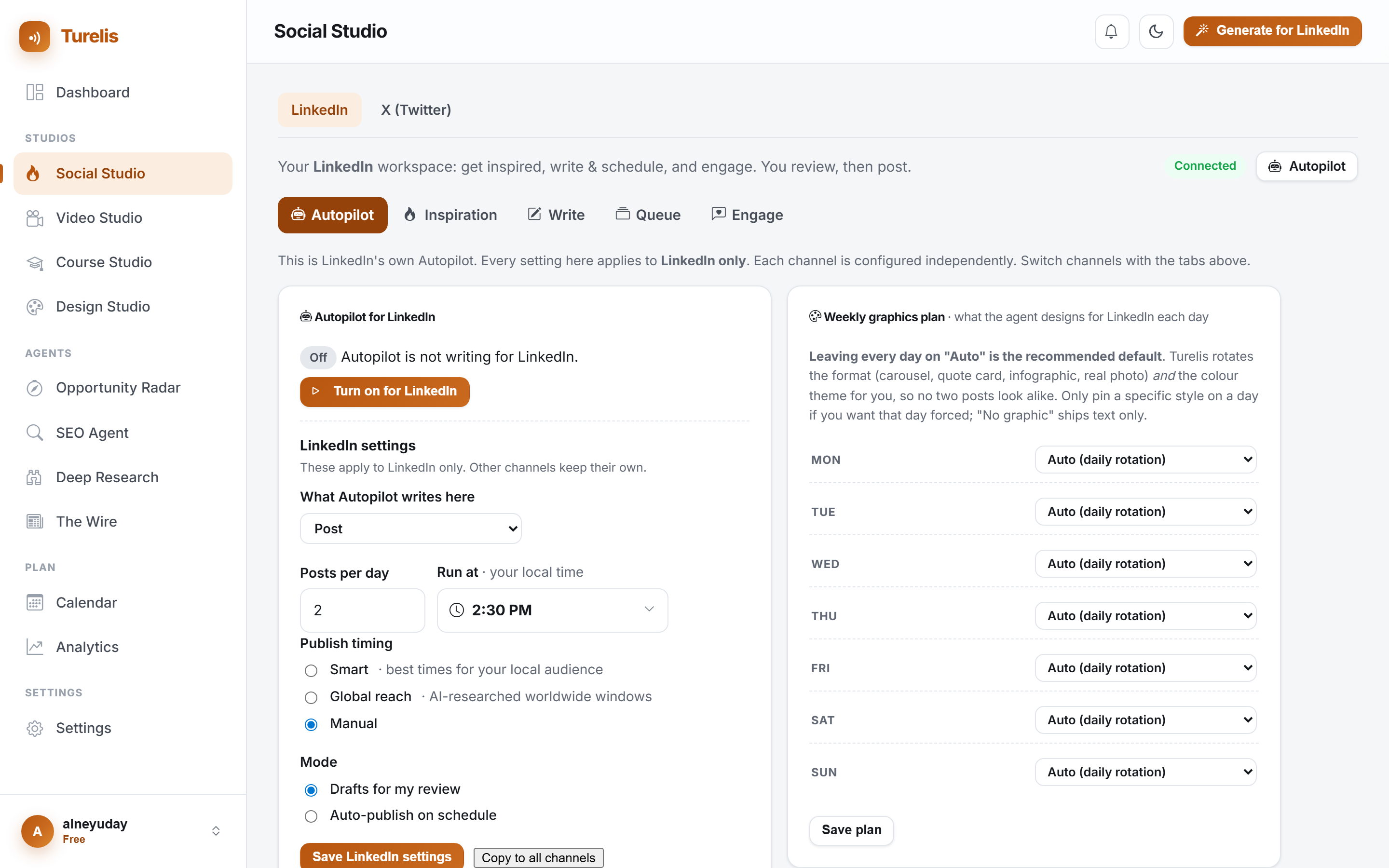
Task: Open the Autopilot sub-tab
Action: (x=332, y=215)
